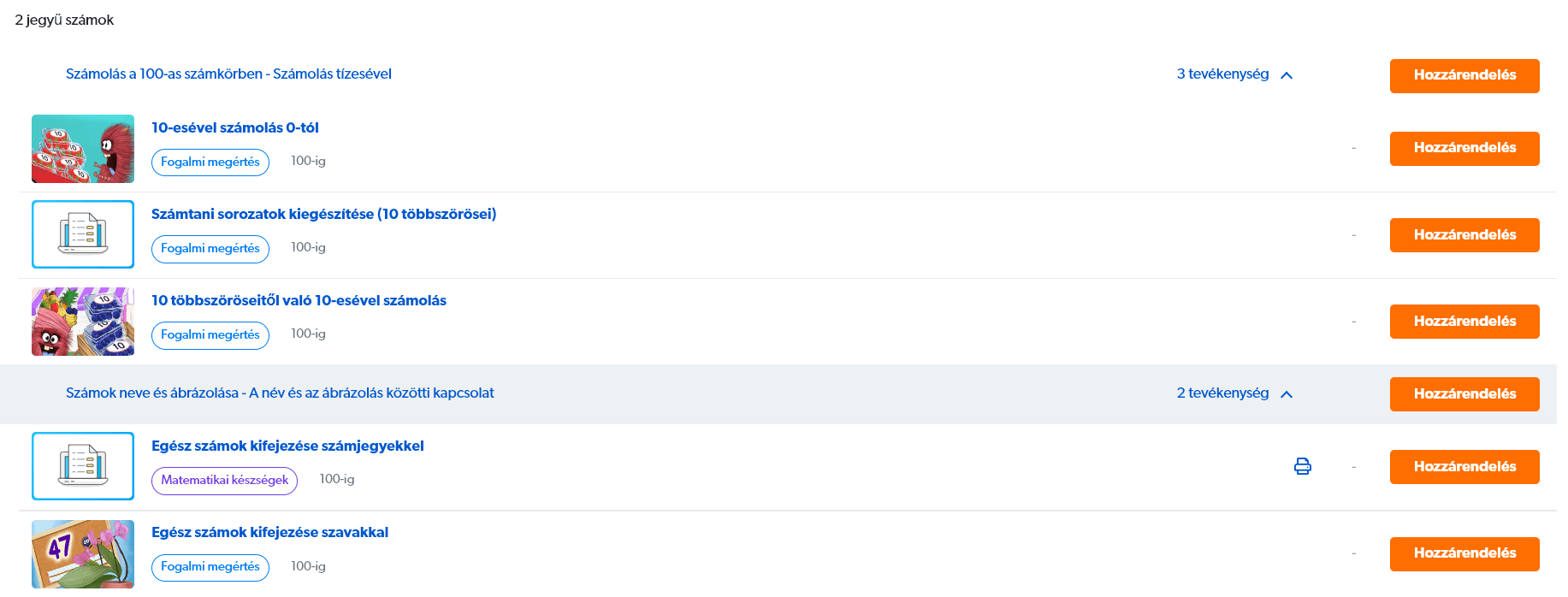1568x597 pixels.
Task: Open the 10 többszöröseitől való számolás thumbnail
Action: pos(83,322)
